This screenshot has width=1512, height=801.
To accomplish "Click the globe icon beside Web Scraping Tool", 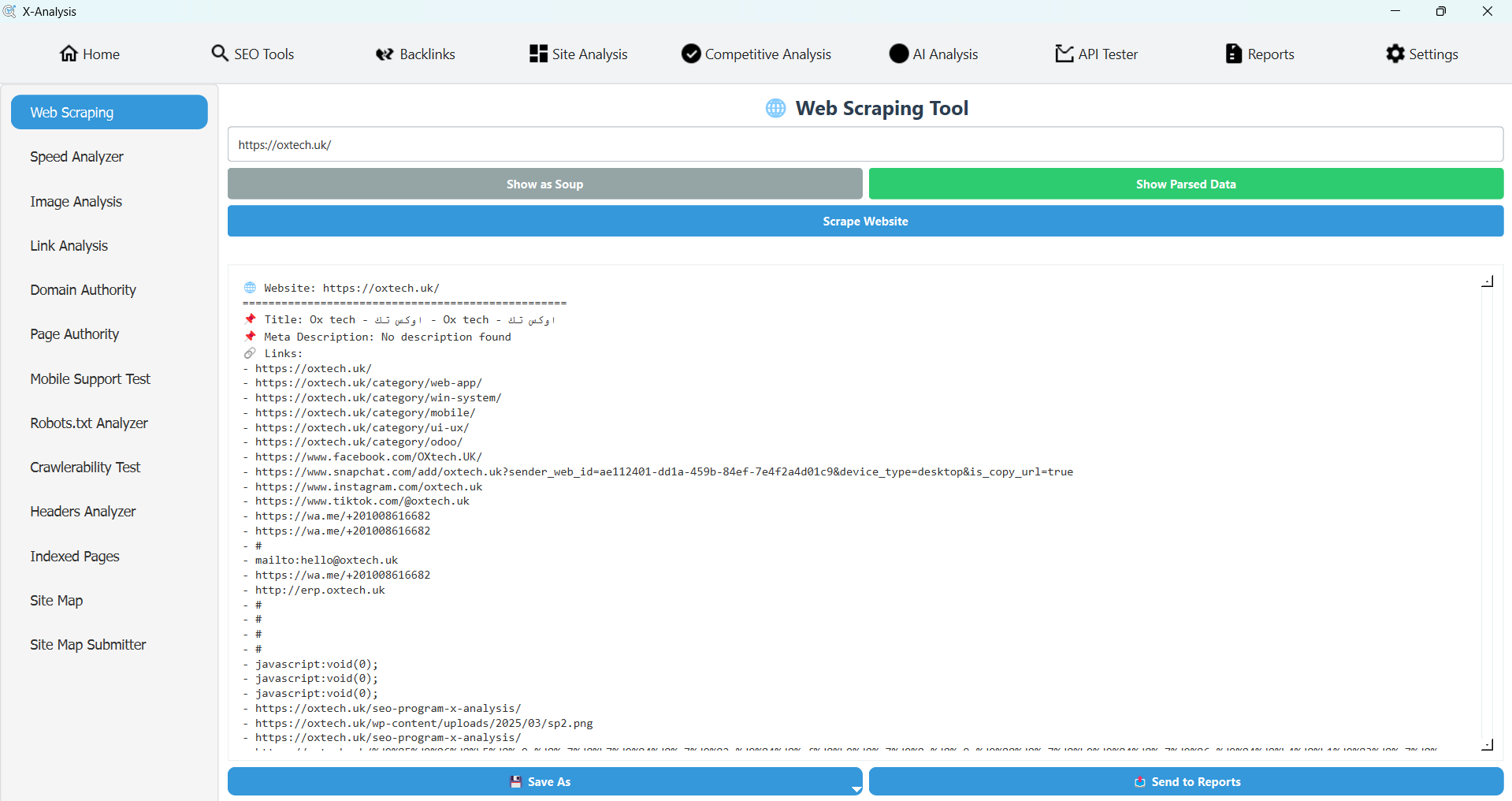I will point(775,108).
